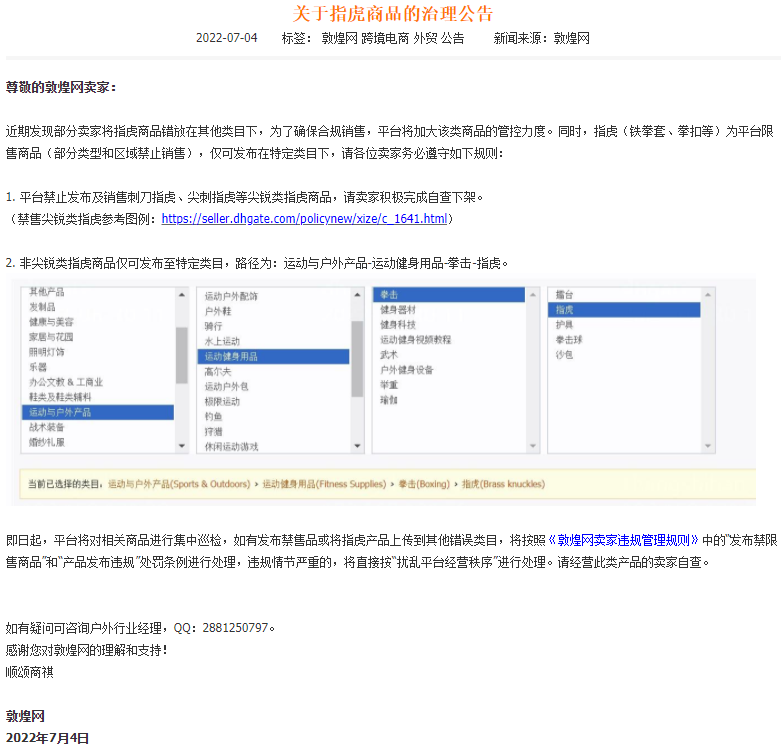Click scrollbar thumb in first category list
This screenshot has height=745, width=781.
(182, 355)
